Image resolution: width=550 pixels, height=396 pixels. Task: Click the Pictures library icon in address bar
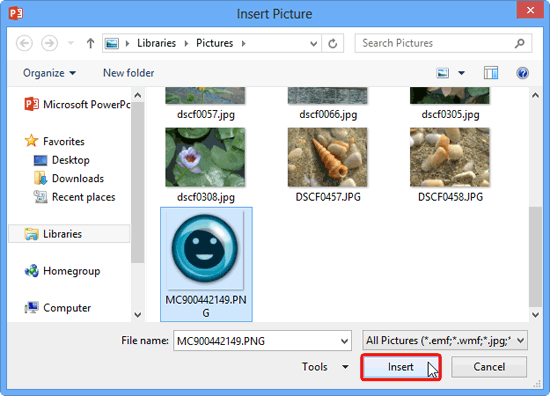[112, 43]
